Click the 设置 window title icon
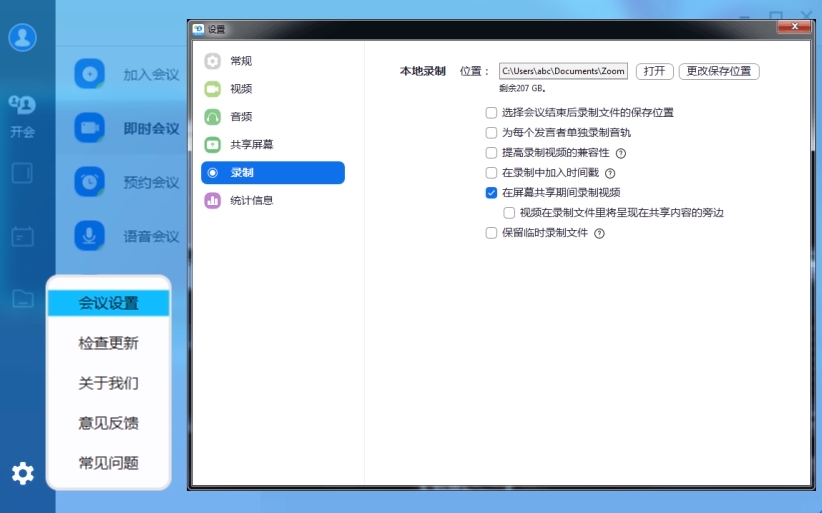The image size is (822, 513). (x=198, y=29)
